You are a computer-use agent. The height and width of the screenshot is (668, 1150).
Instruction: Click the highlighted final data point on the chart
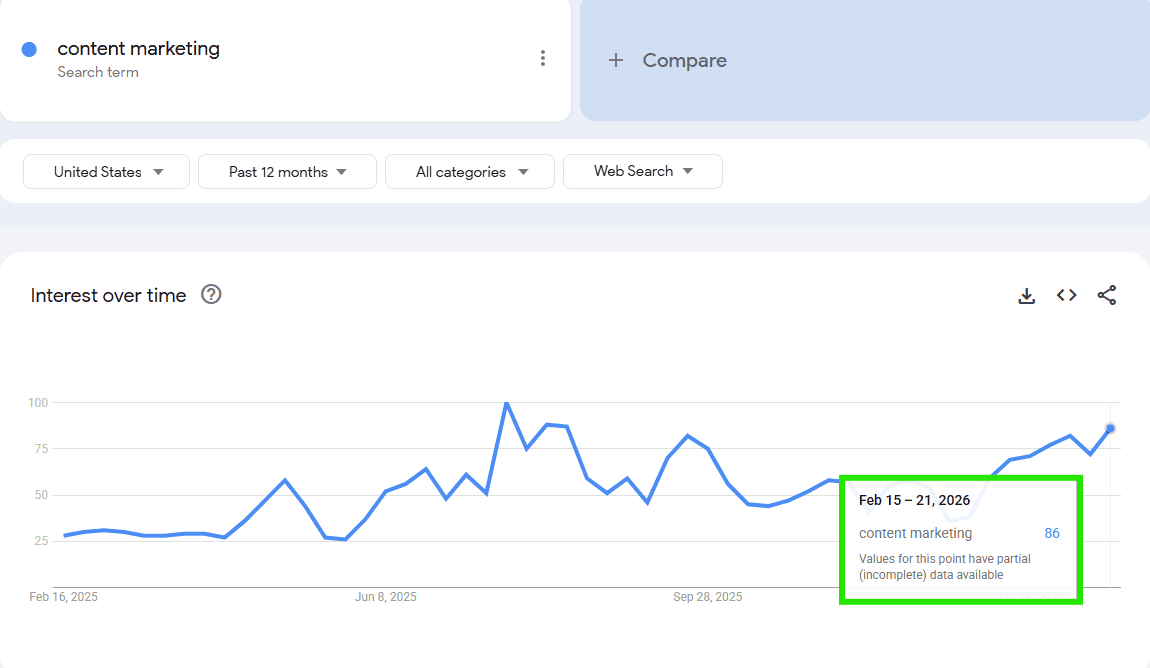pyautogui.click(x=1110, y=428)
